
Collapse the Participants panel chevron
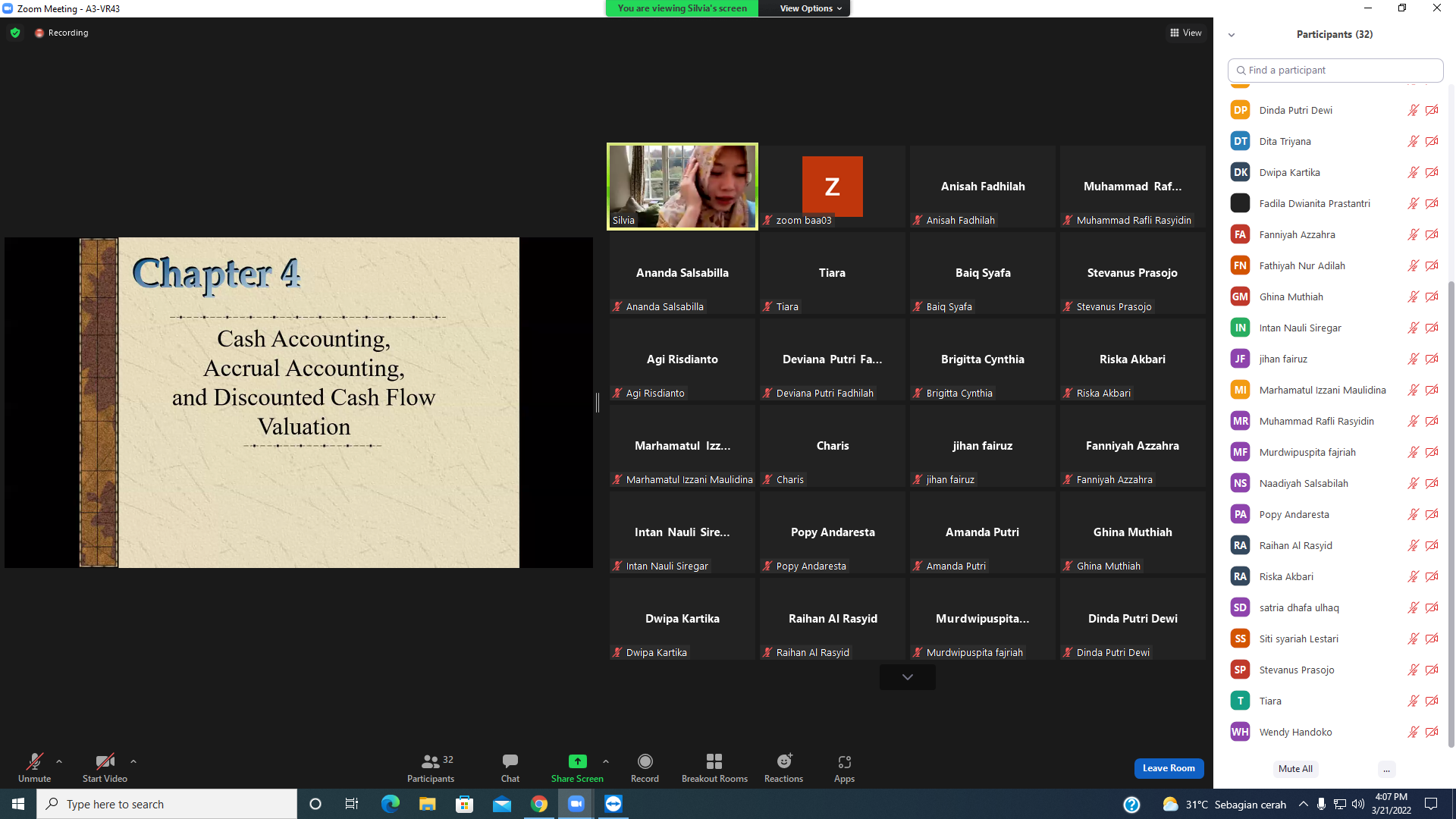(1232, 35)
